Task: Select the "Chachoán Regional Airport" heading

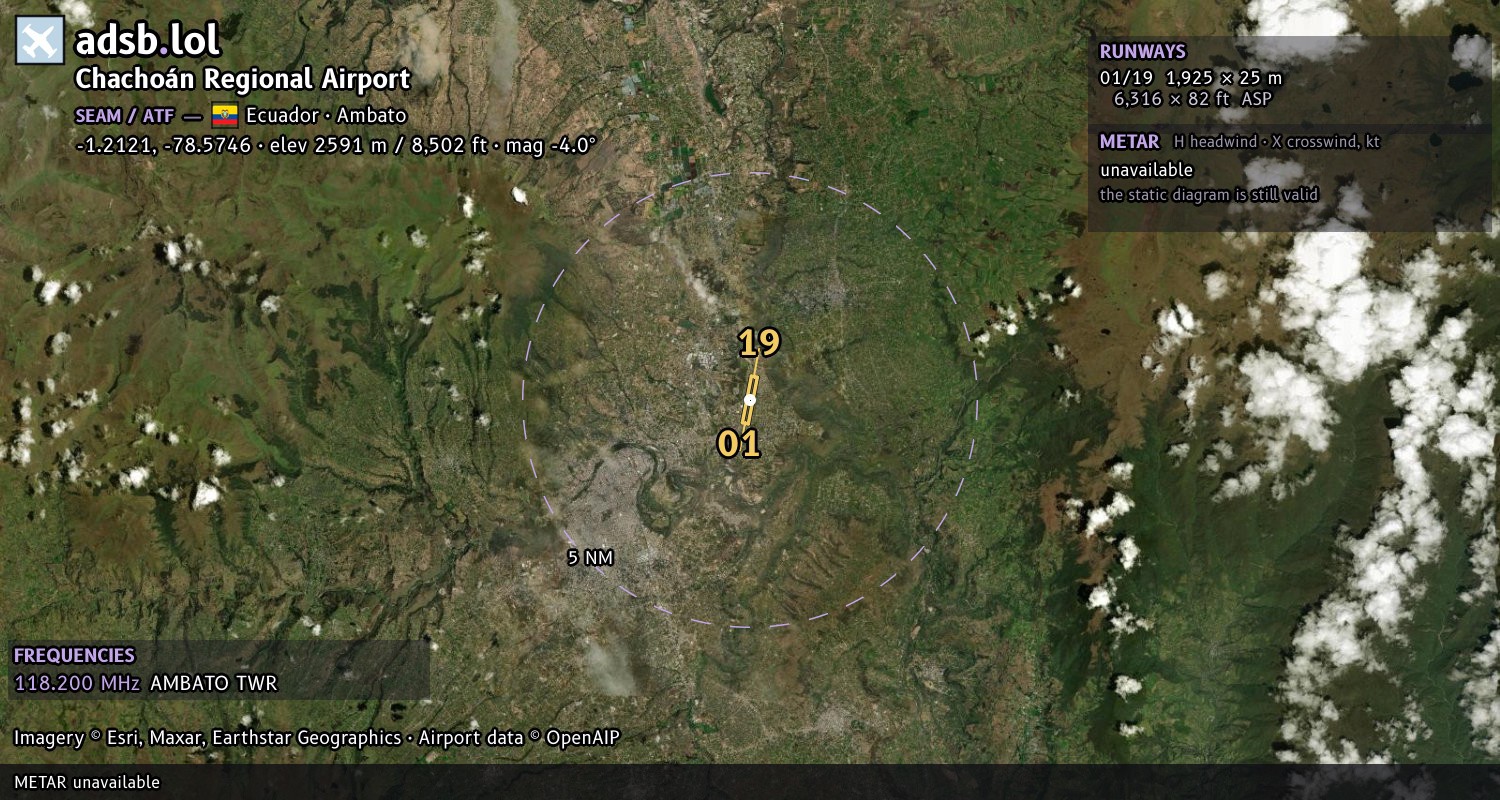Action: (x=243, y=79)
